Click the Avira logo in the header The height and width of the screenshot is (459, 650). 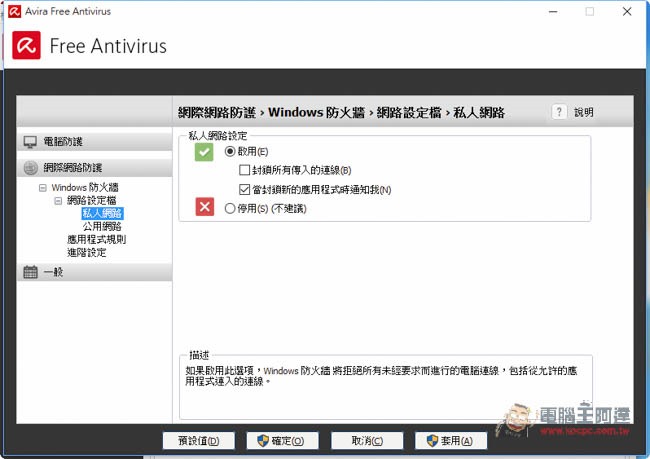point(27,45)
